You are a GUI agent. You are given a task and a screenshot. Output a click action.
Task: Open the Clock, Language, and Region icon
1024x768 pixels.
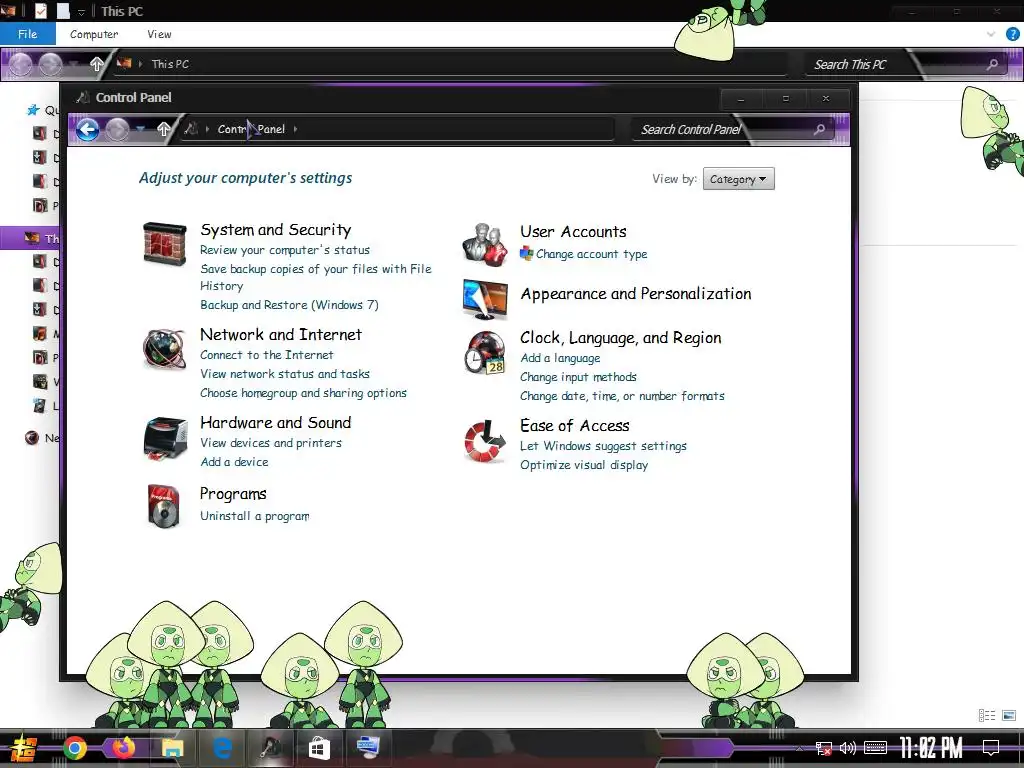[x=485, y=352]
